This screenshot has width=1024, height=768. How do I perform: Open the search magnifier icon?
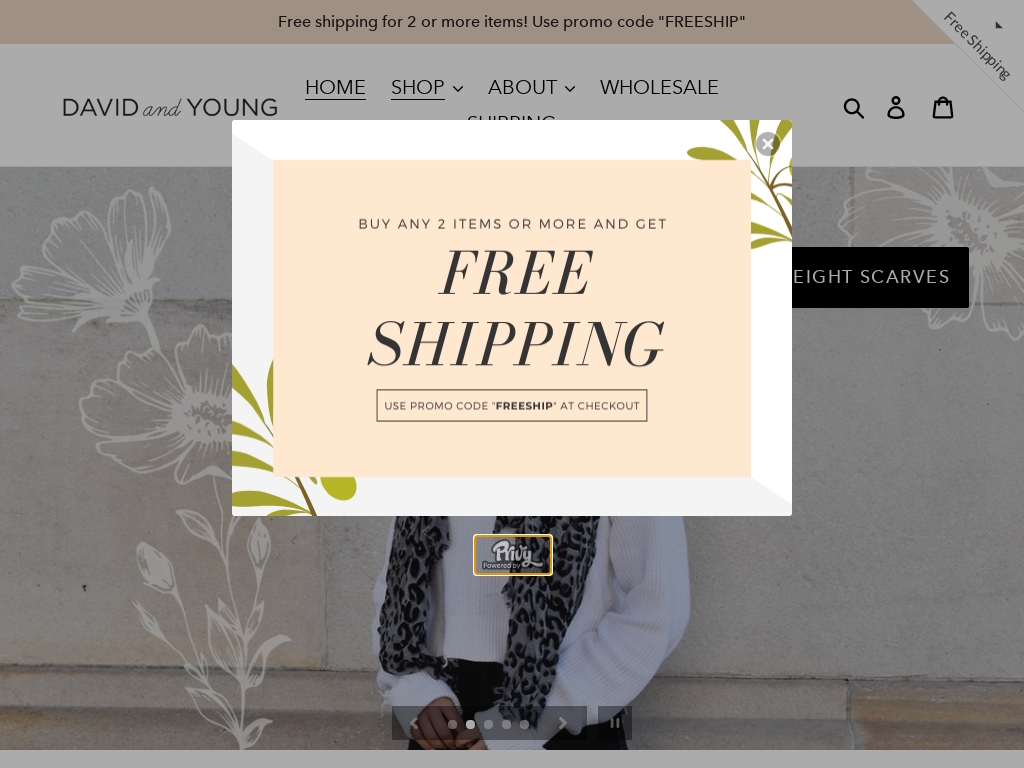click(854, 108)
